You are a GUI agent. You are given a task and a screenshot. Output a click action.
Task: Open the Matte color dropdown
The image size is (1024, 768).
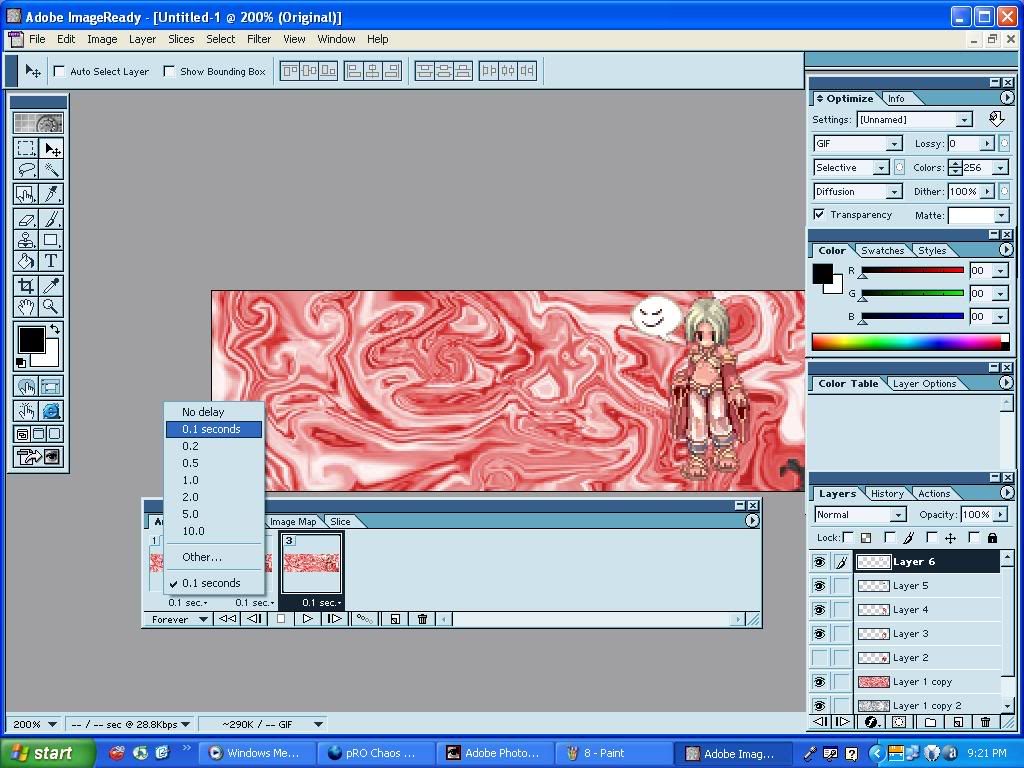tap(1001, 216)
